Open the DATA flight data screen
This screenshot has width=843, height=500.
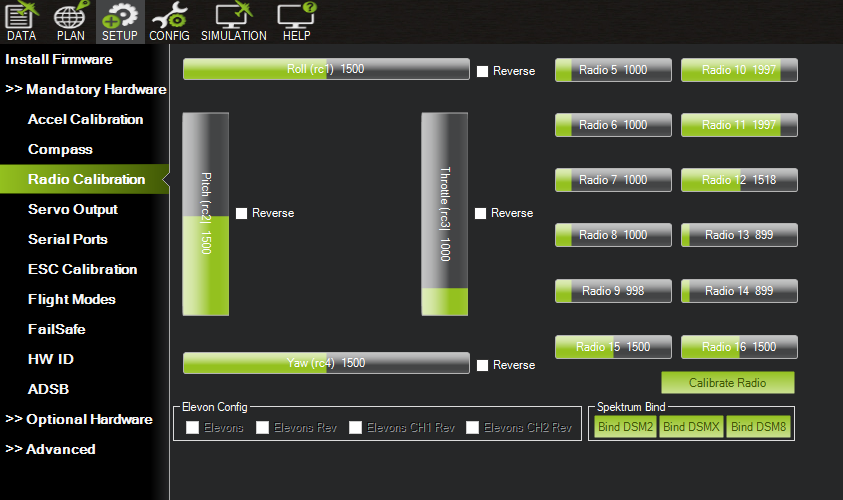(x=22, y=22)
